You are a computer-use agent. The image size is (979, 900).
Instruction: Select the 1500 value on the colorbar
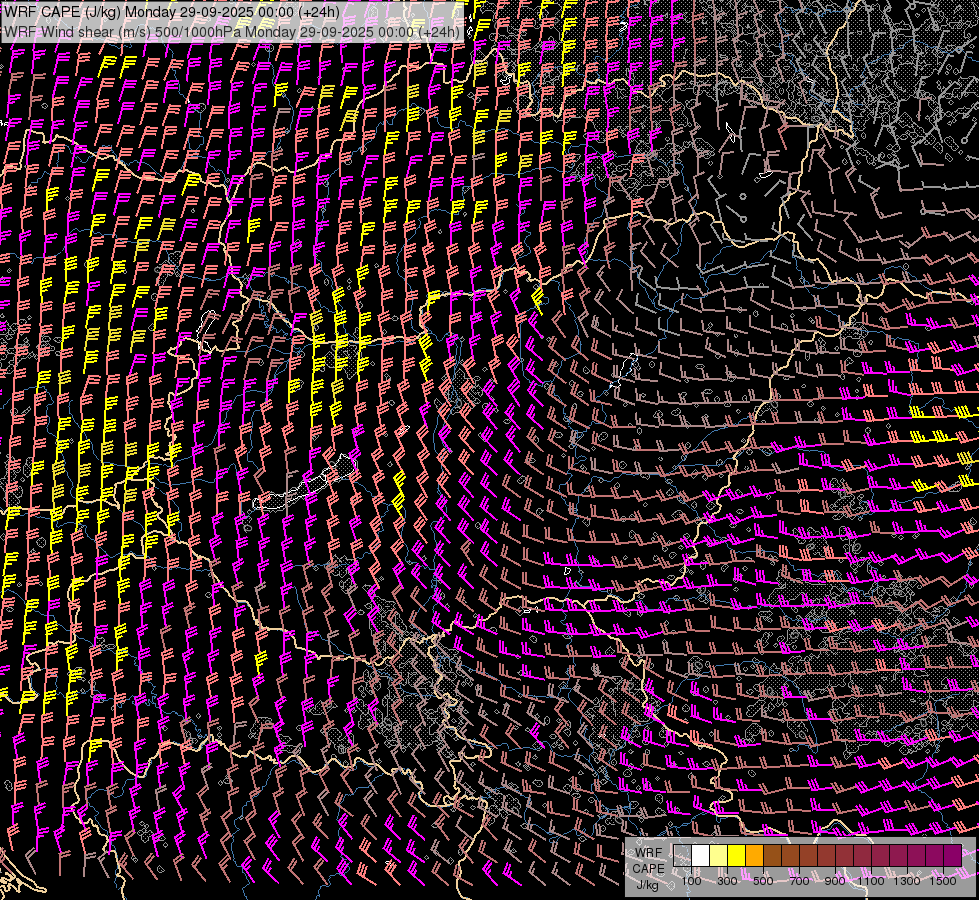pos(943,881)
